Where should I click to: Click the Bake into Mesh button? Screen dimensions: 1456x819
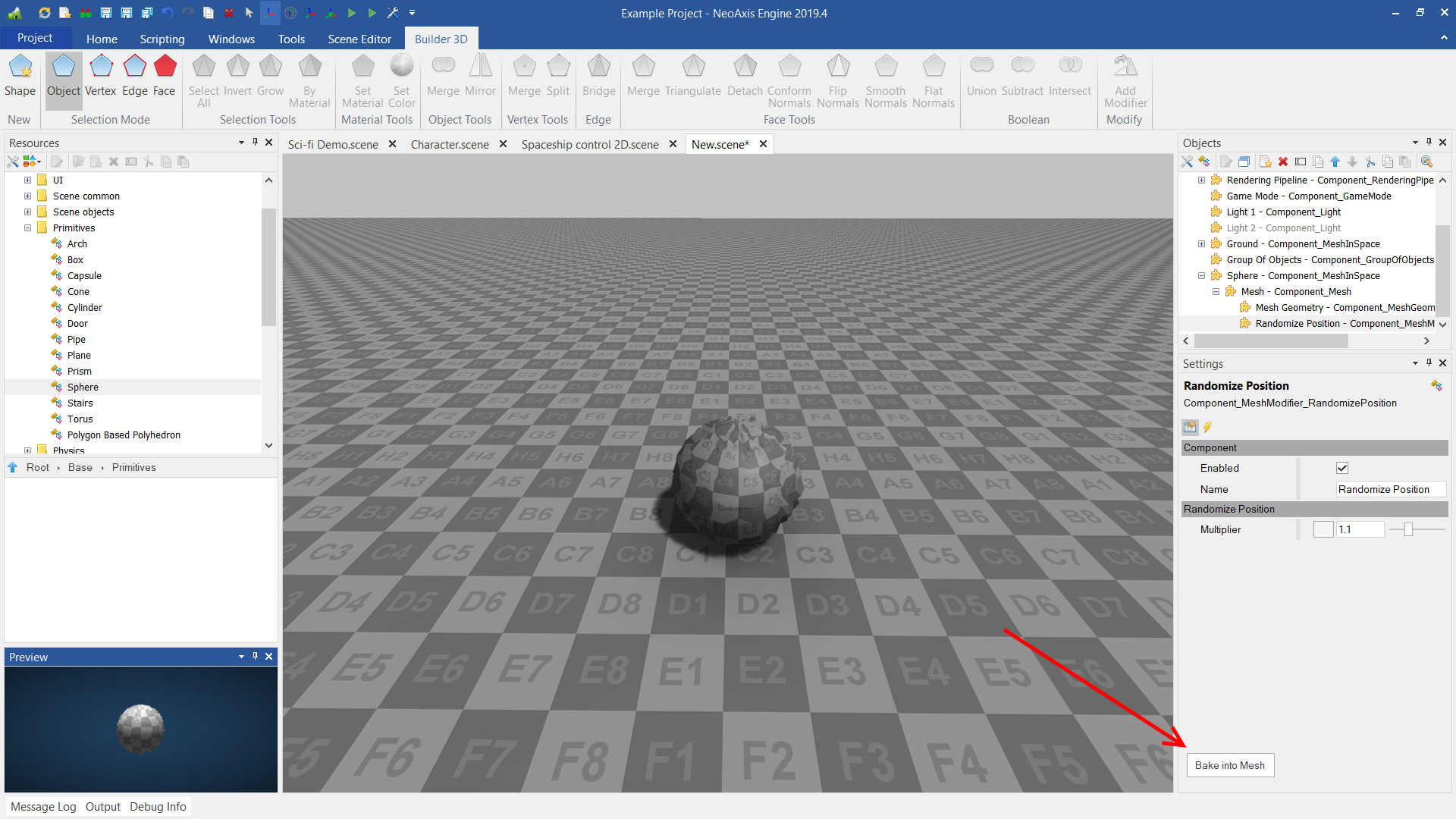[1230, 765]
